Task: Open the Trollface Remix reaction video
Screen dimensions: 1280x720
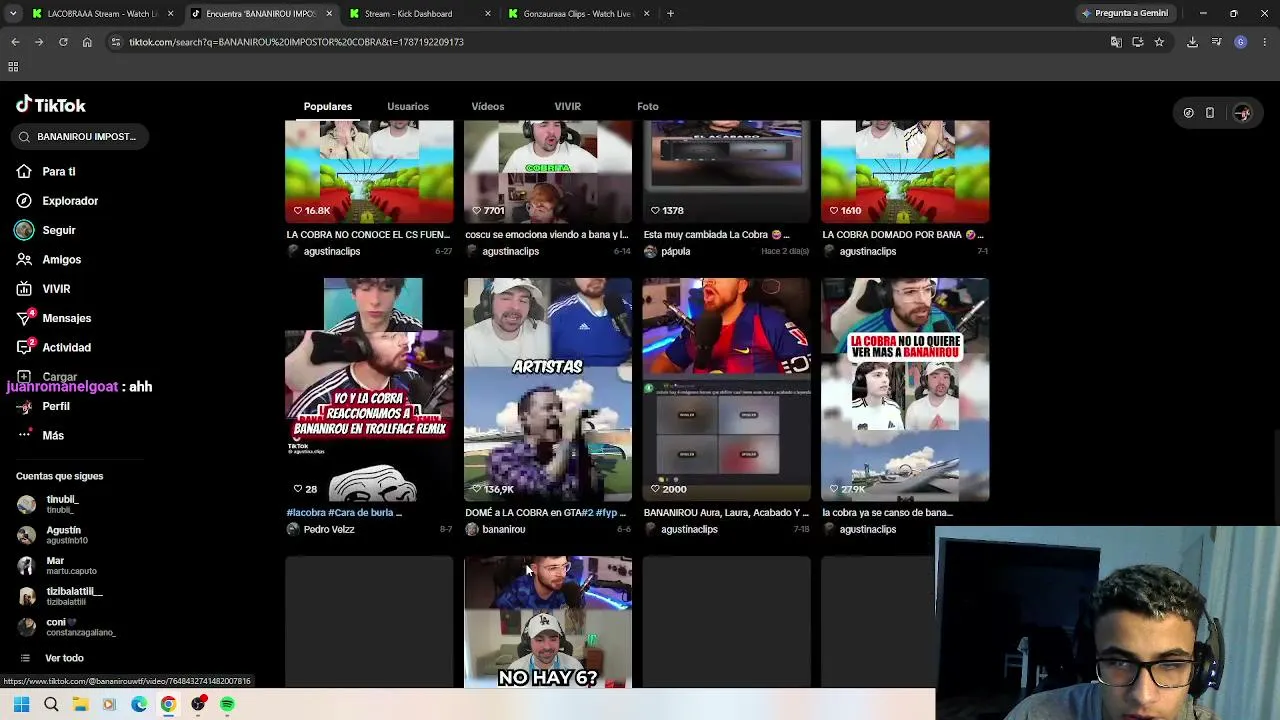Action: 369,390
